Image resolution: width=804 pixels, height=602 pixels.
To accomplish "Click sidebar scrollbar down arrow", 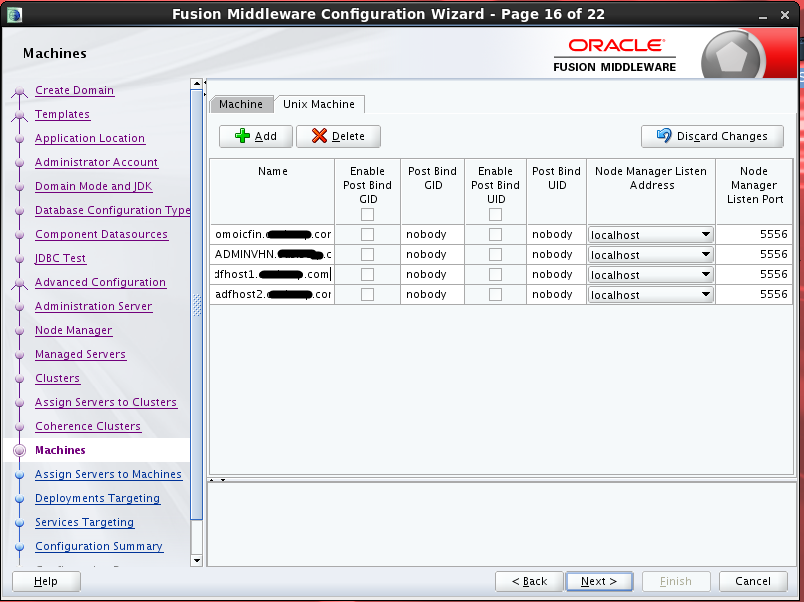I will point(196,560).
